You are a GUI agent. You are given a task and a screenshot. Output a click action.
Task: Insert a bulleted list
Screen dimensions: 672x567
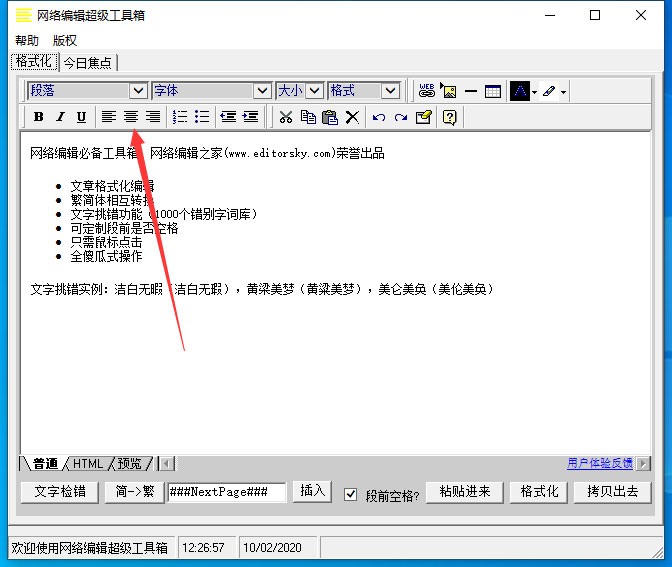pyautogui.click(x=202, y=117)
